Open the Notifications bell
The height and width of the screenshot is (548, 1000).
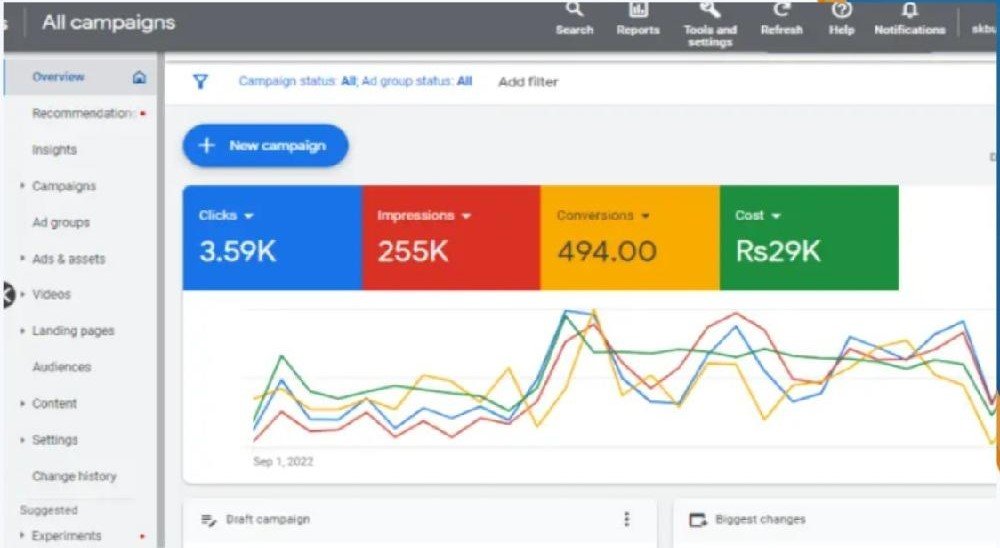click(909, 10)
